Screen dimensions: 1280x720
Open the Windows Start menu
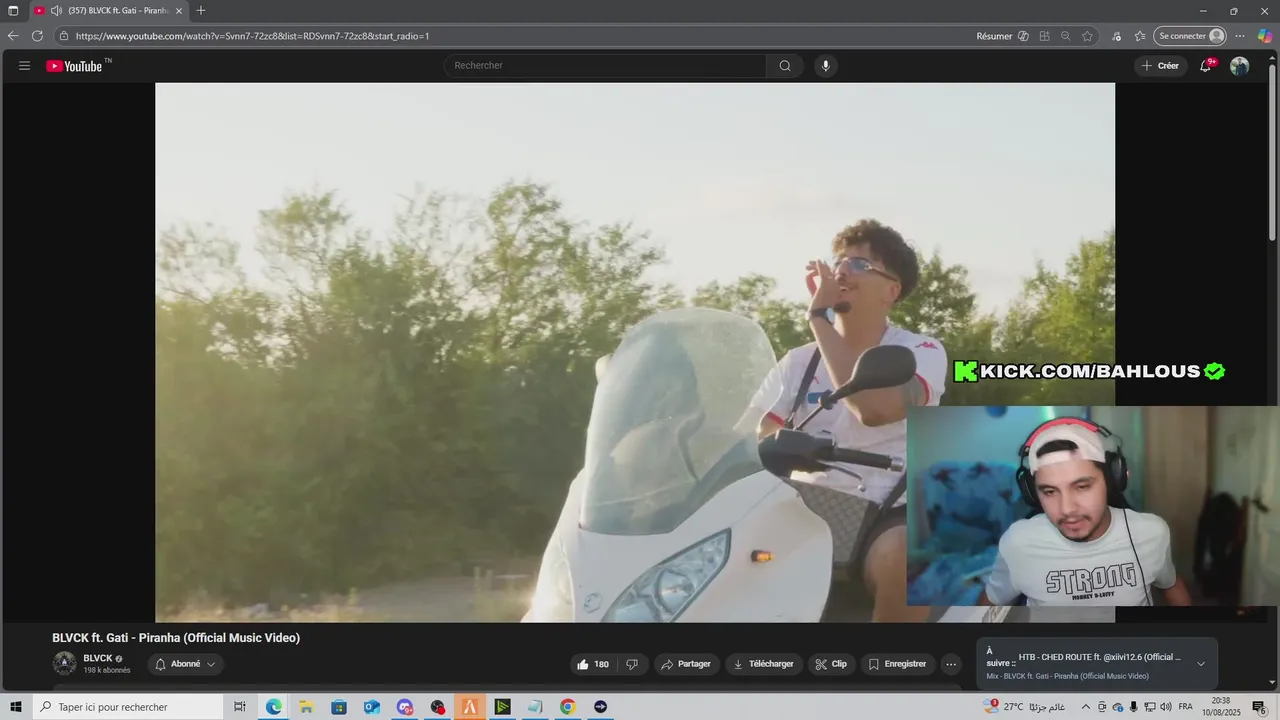[15, 707]
